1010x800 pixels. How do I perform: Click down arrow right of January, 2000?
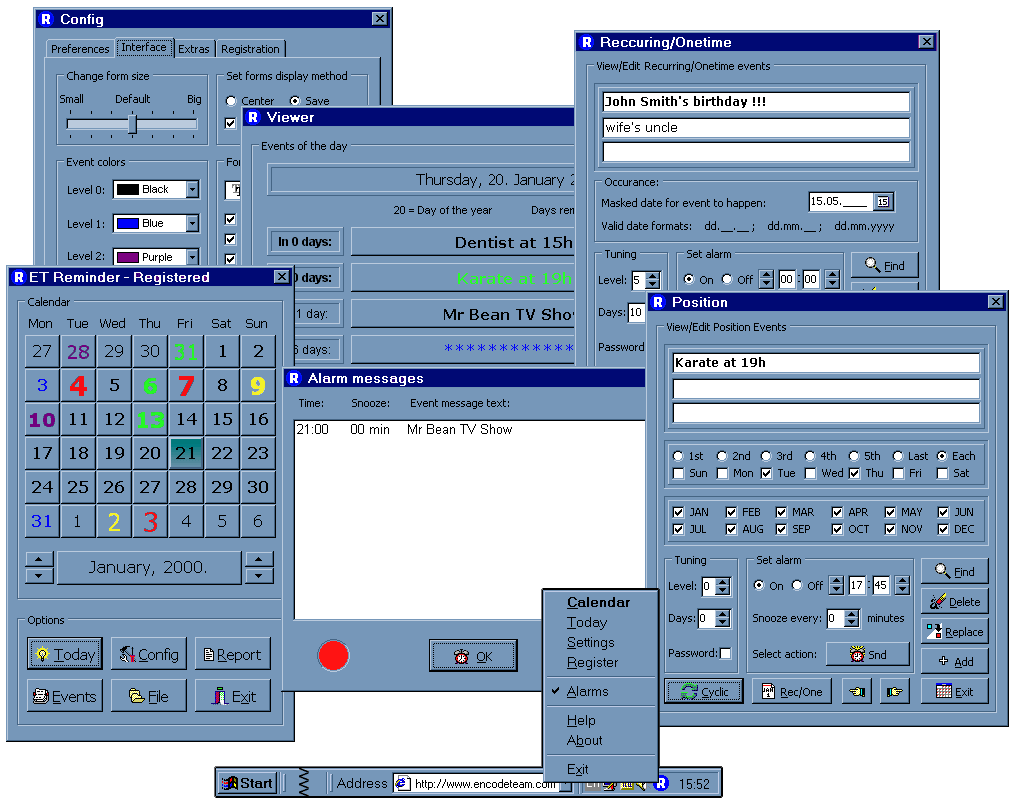coord(259,575)
